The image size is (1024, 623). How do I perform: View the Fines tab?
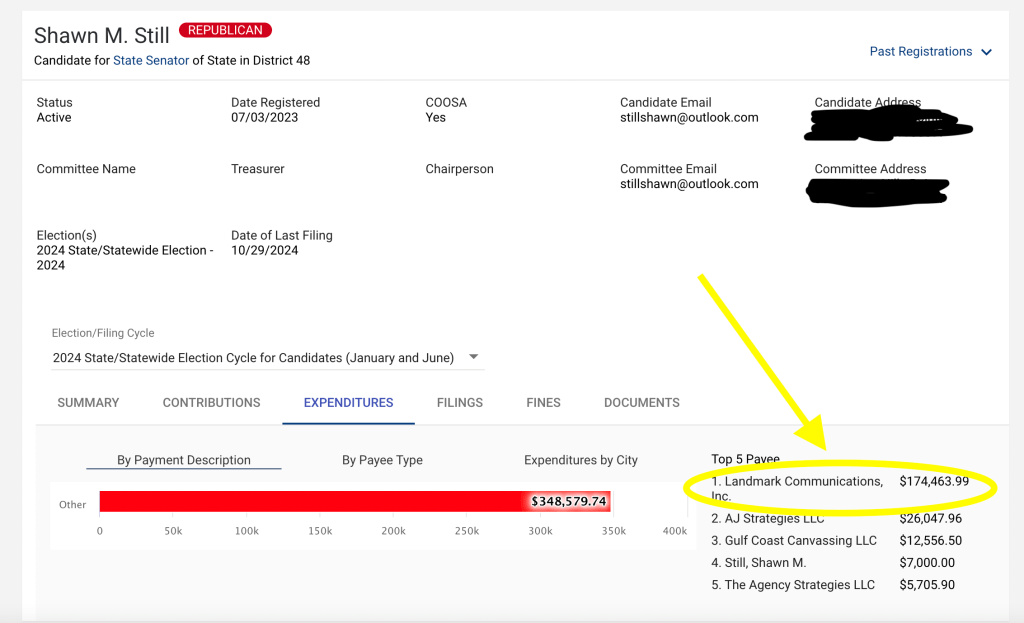(x=543, y=403)
